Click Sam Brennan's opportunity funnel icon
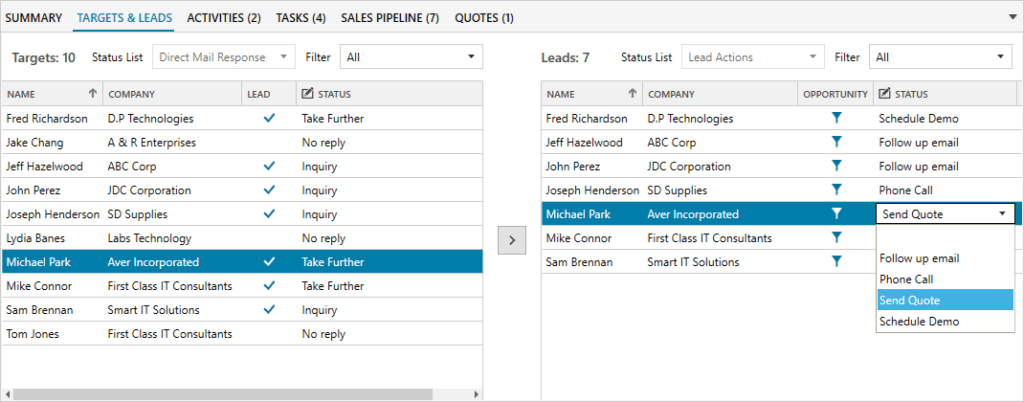Viewport: 1024px width, 402px height. tap(836, 262)
